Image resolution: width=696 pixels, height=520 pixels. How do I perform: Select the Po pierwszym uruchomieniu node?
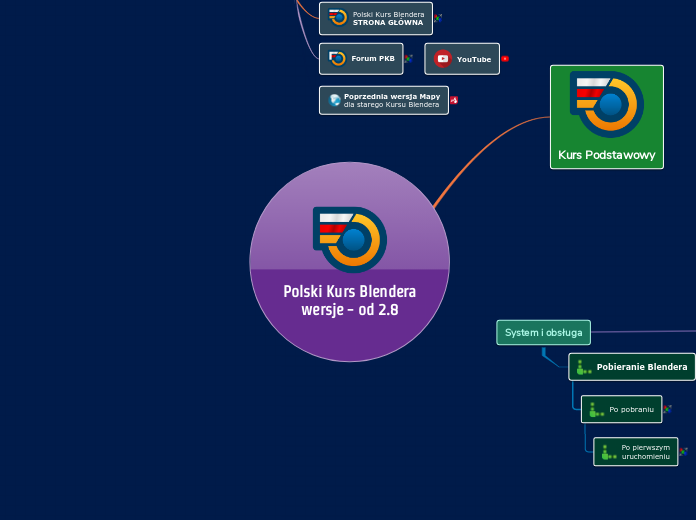click(636, 452)
